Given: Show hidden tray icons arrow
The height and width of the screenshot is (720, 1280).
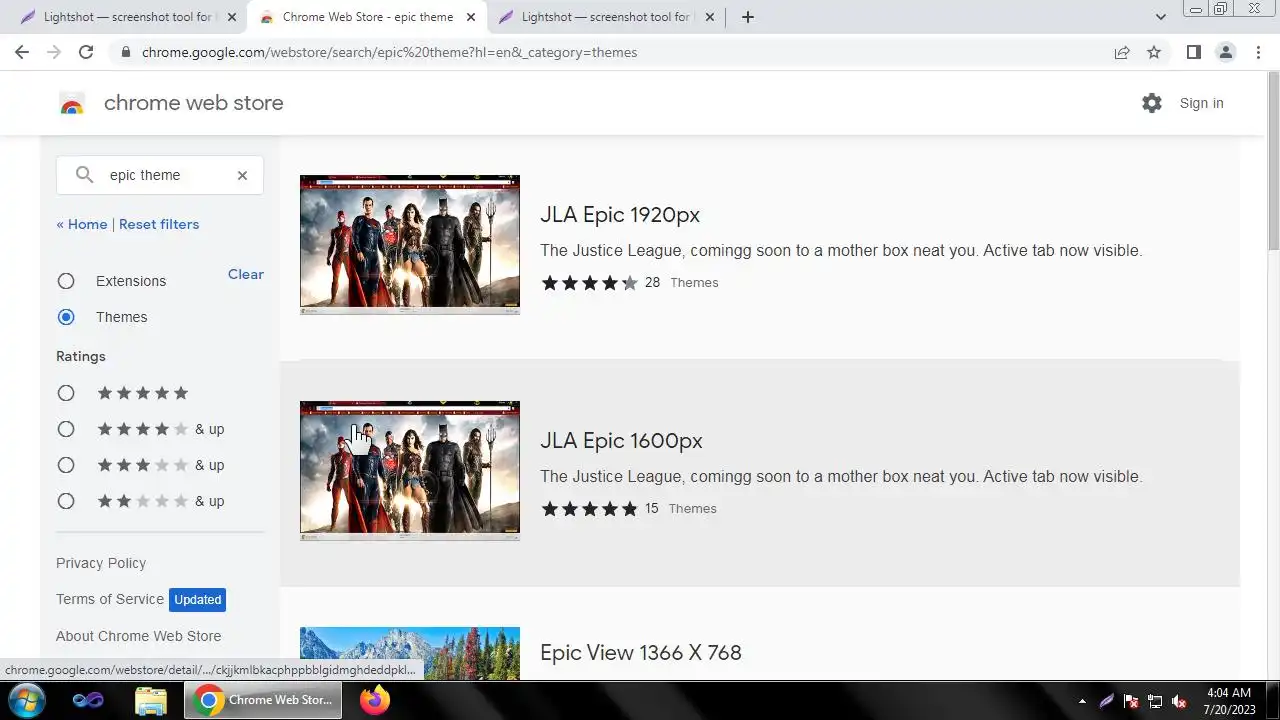Looking at the screenshot, I should tap(1082, 701).
